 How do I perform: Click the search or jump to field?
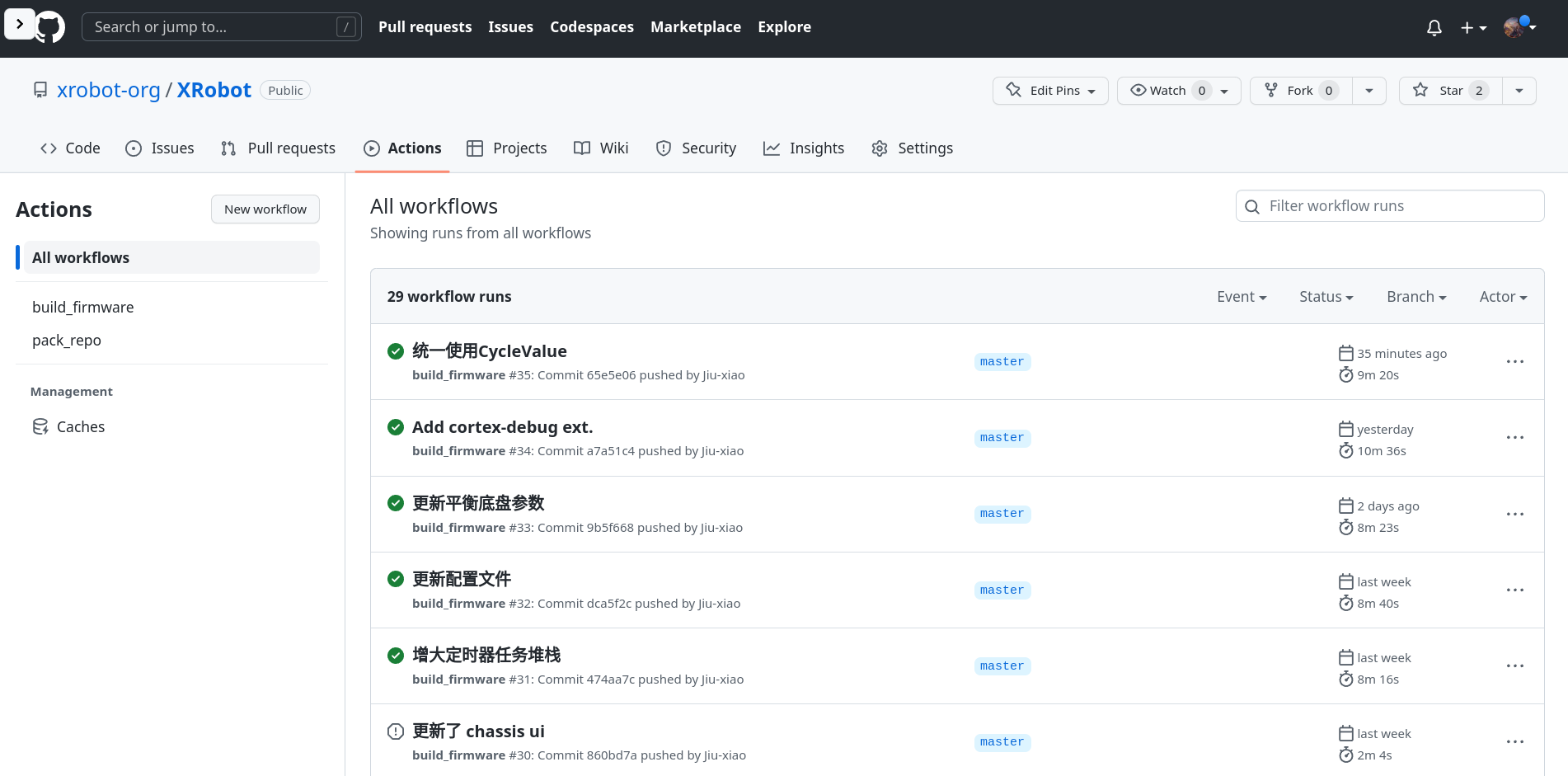[221, 27]
